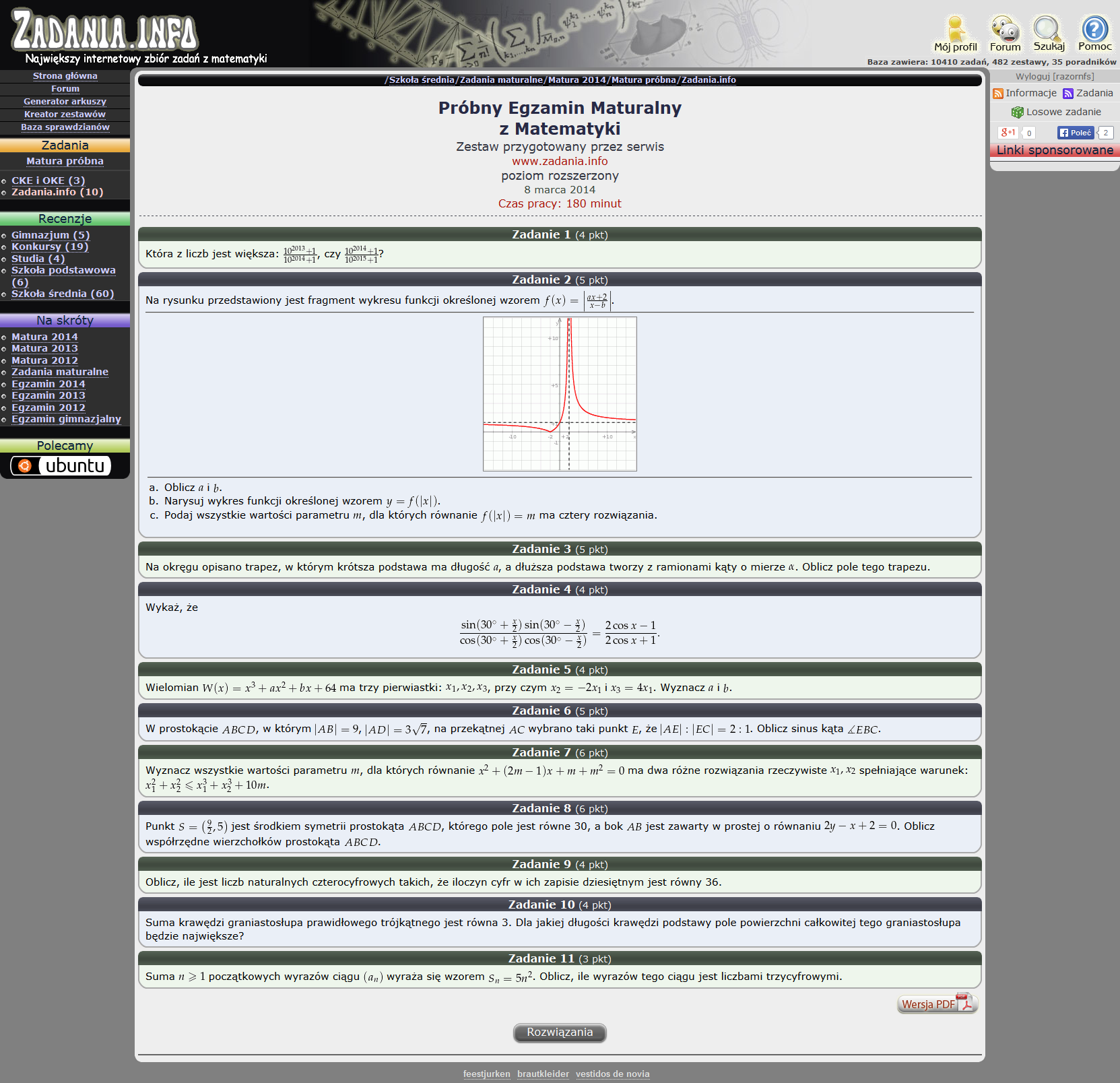Open the Zadanie 11 header
This screenshot has height=1083, width=1120.
(560, 958)
